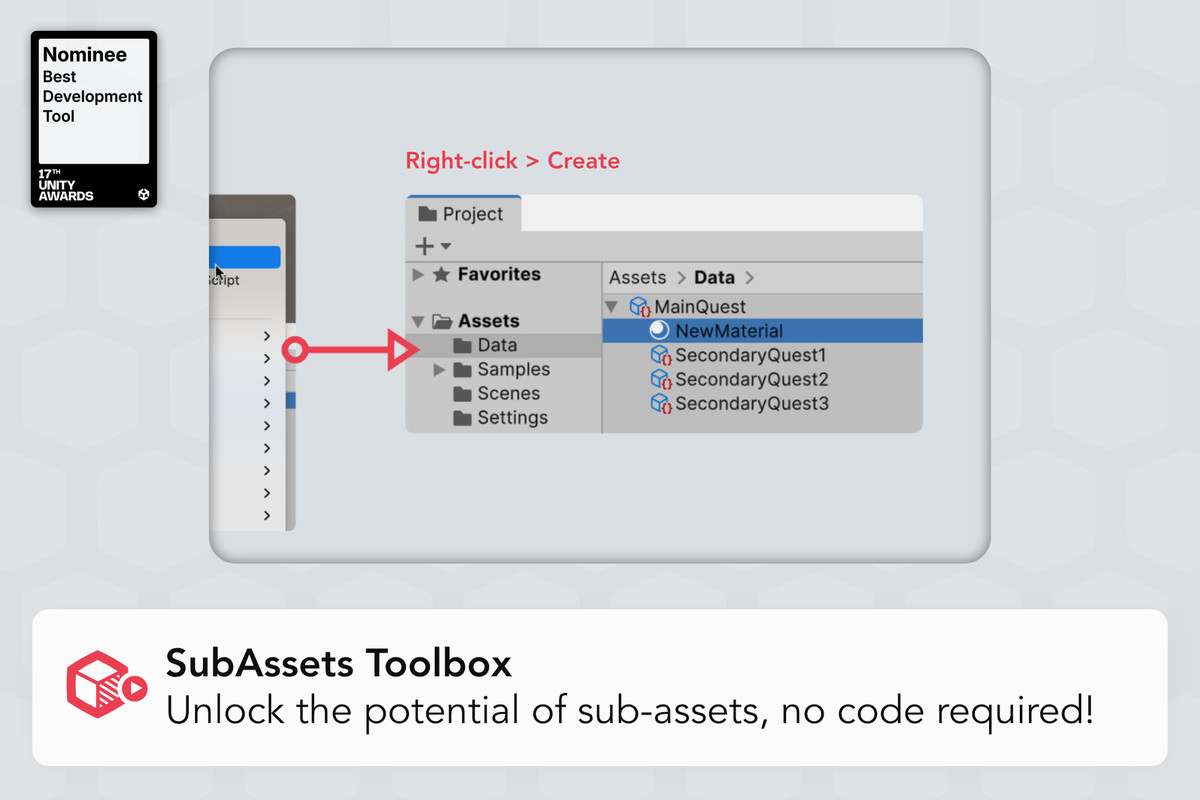Image resolution: width=1200 pixels, height=800 pixels.
Task: Click the Right-click > Create instruction text
Action: click(512, 160)
